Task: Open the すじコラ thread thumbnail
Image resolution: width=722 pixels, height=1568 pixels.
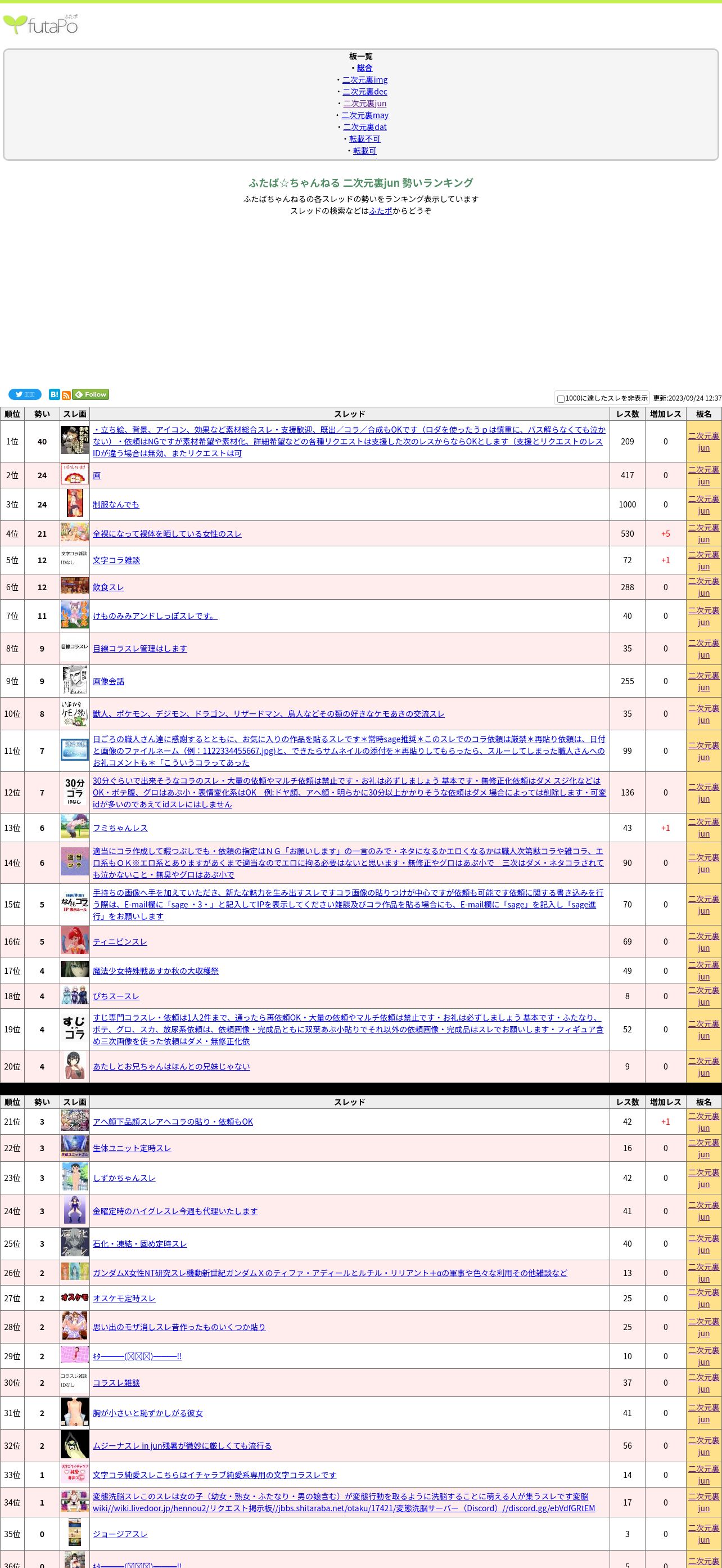Action: pos(75,1028)
